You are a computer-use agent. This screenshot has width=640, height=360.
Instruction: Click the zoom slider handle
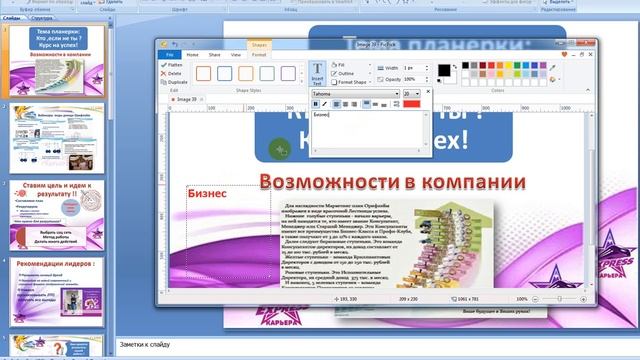(560, 299)
